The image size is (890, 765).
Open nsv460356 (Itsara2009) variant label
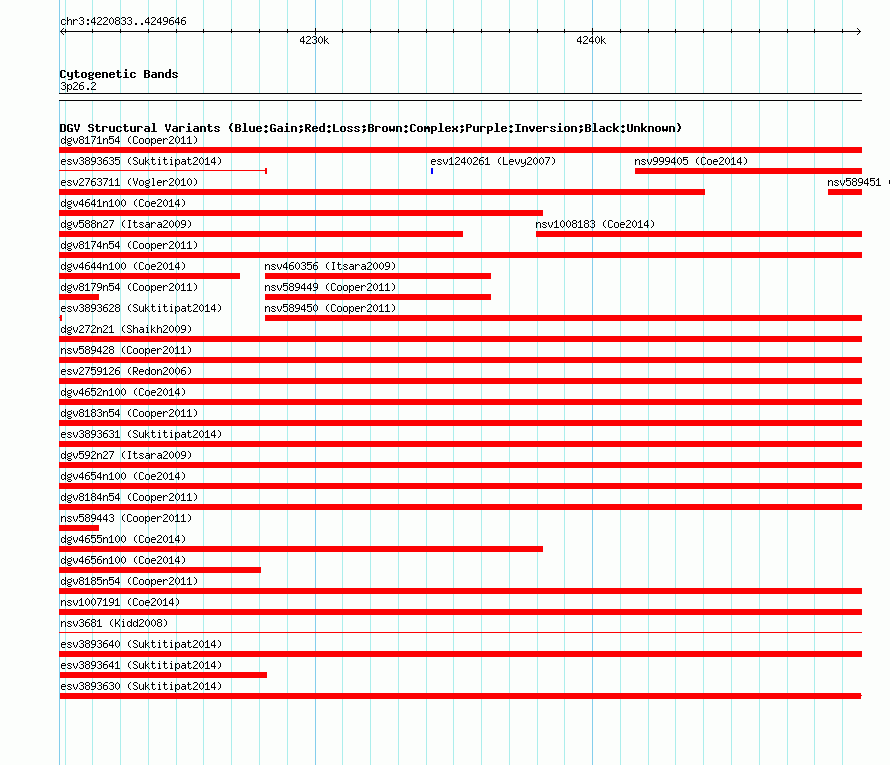[330, 266]
